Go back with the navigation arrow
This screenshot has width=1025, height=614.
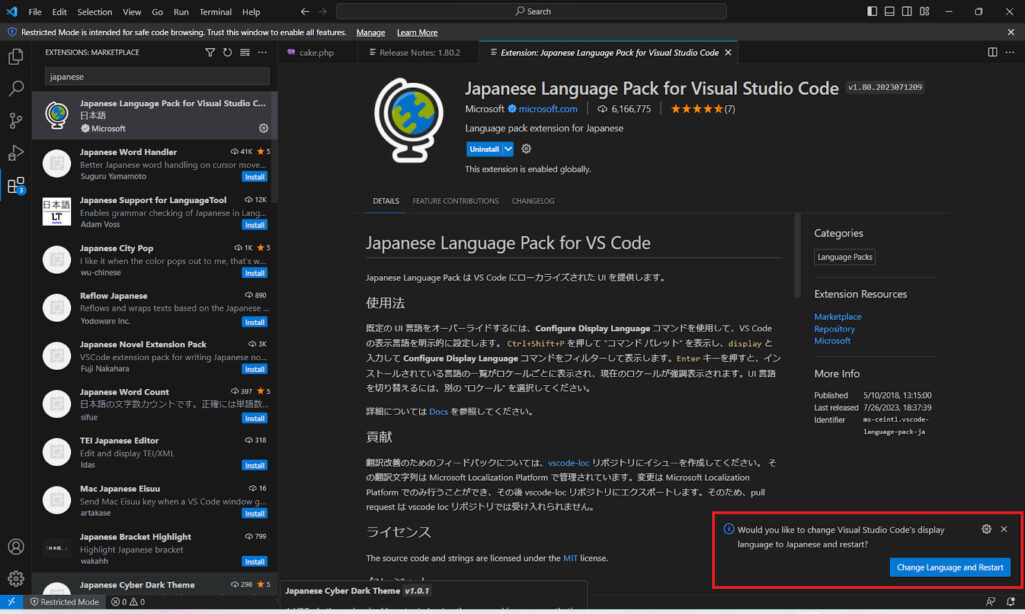click(x=305, y=11)
